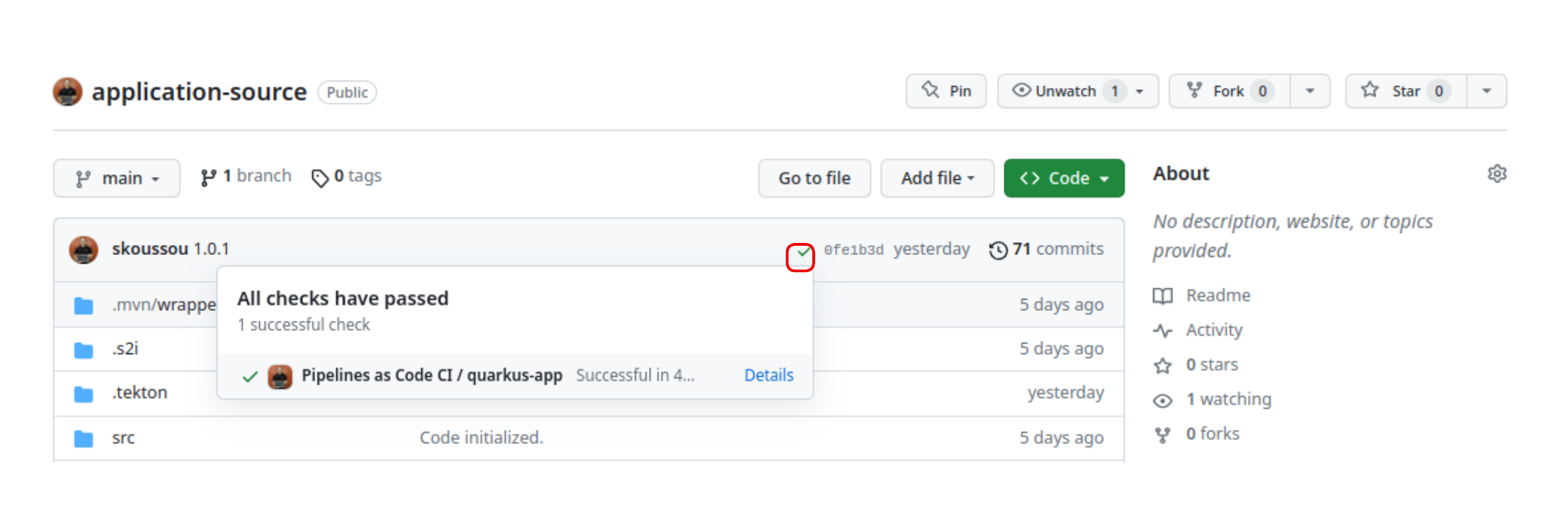Click the eye icon beside 1 watching
The height and width of the screenshot is (505, 1568).
coord(1163,401)
